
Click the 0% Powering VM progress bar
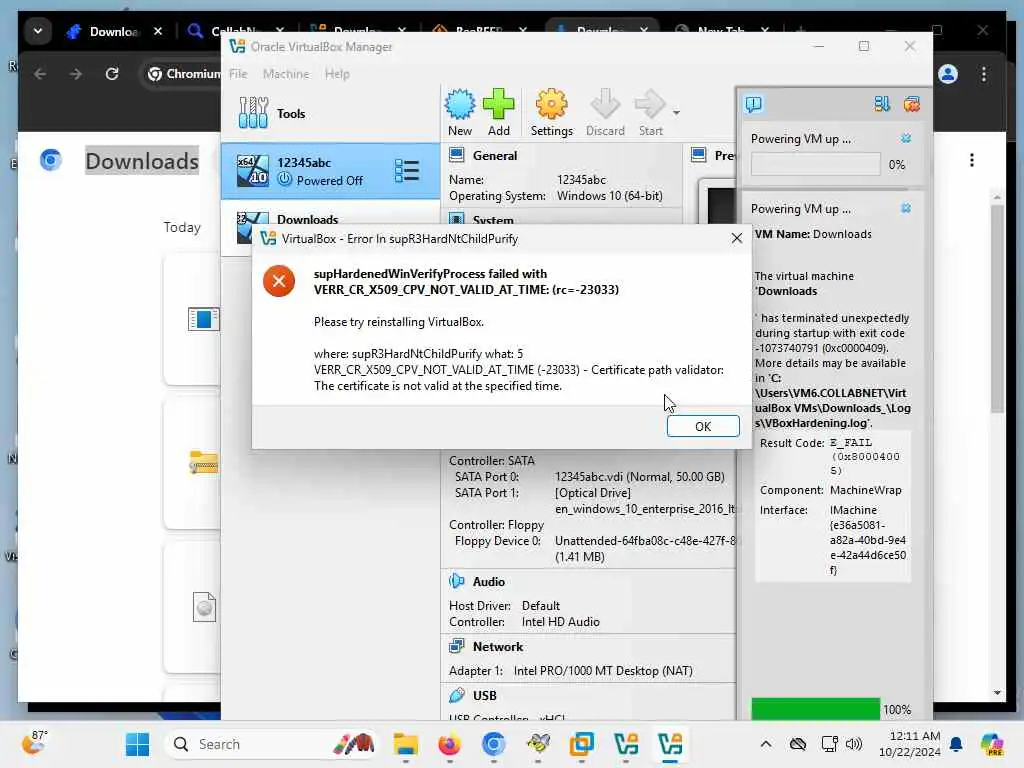[815, 165]
